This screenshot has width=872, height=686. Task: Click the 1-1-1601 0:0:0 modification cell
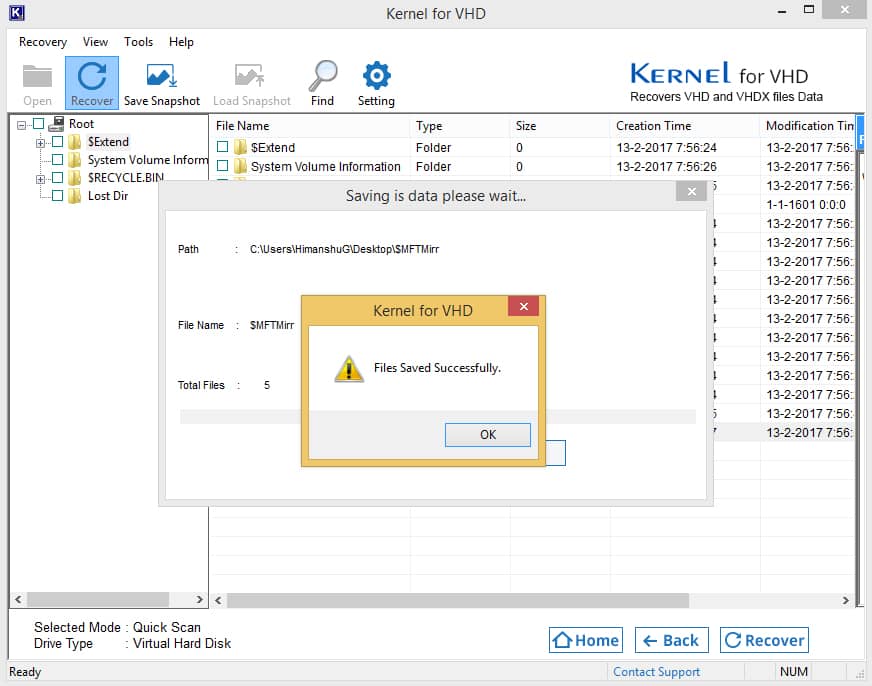coord(806,205)
